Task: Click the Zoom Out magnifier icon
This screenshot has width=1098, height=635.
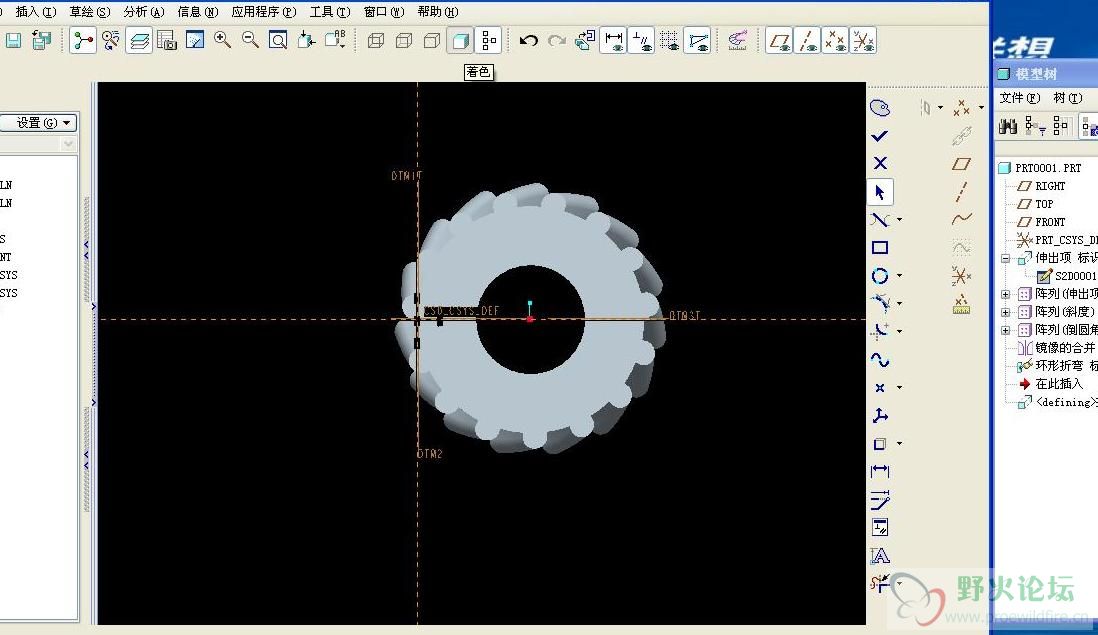Action: click(250, 41)
